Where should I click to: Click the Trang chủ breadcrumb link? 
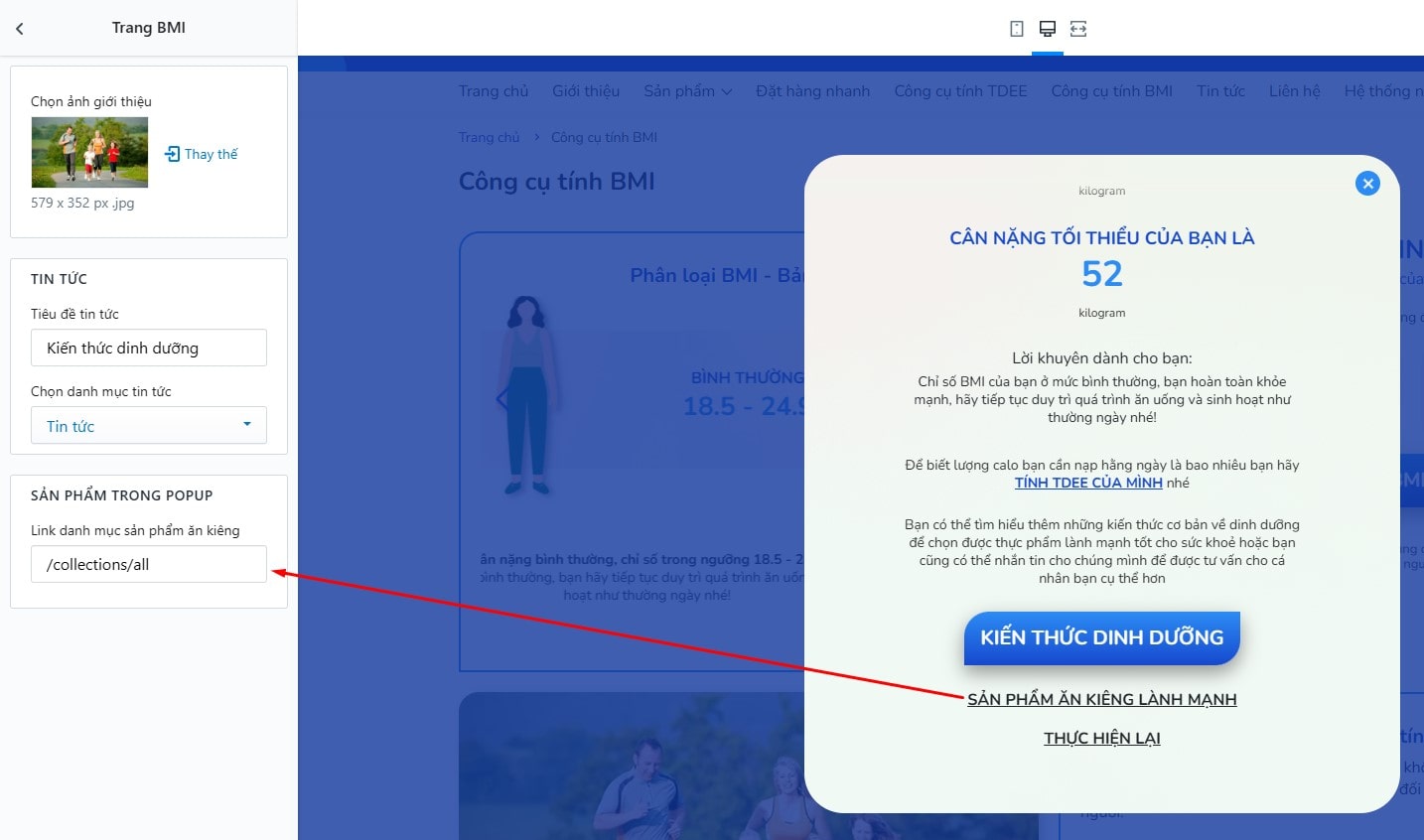[x=489, y=137]
